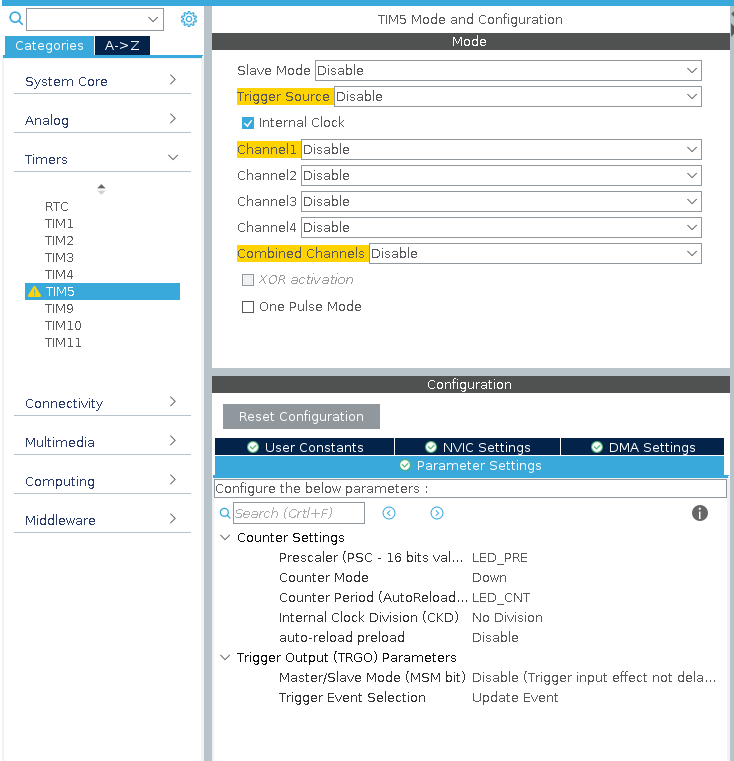Open the Slave Mode dropdown
The image size is (734, 761).
click(508, 70)
